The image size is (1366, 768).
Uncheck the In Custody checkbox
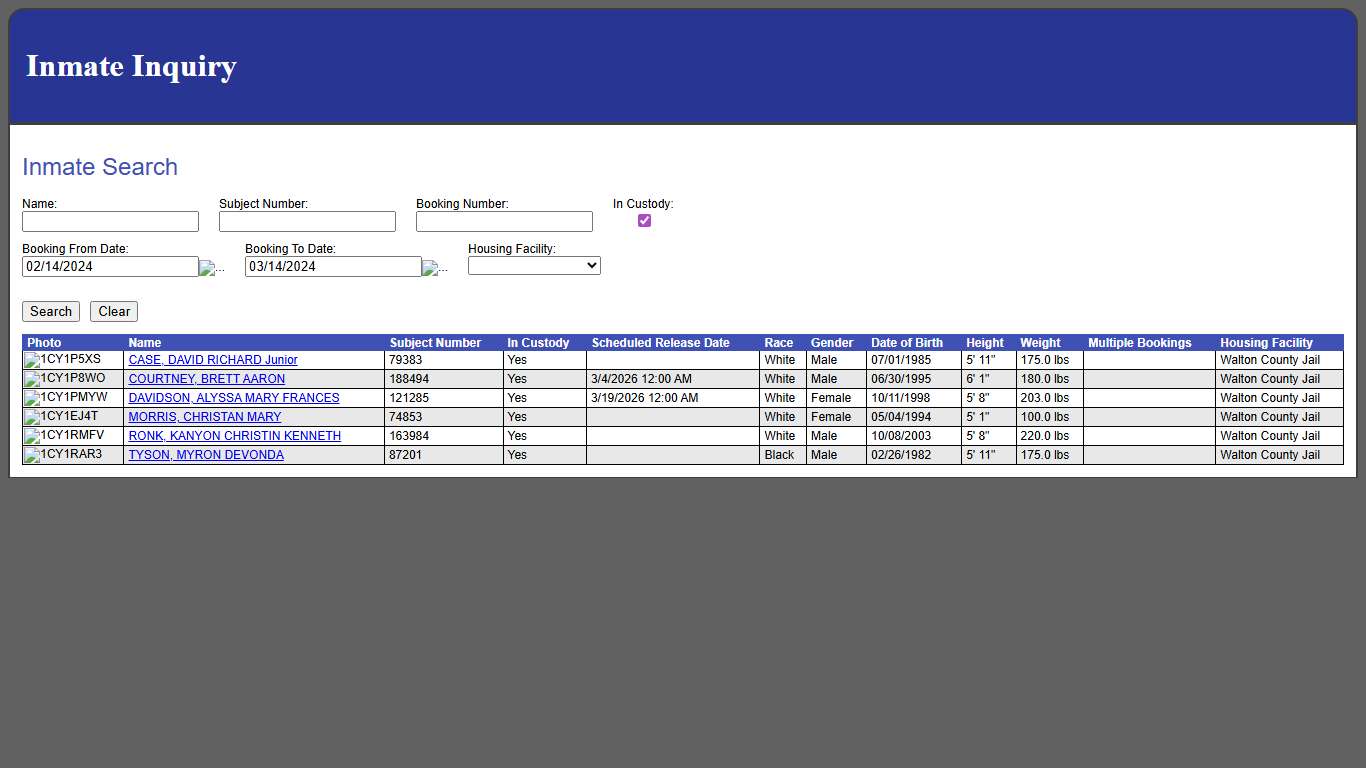coord(643,220)
